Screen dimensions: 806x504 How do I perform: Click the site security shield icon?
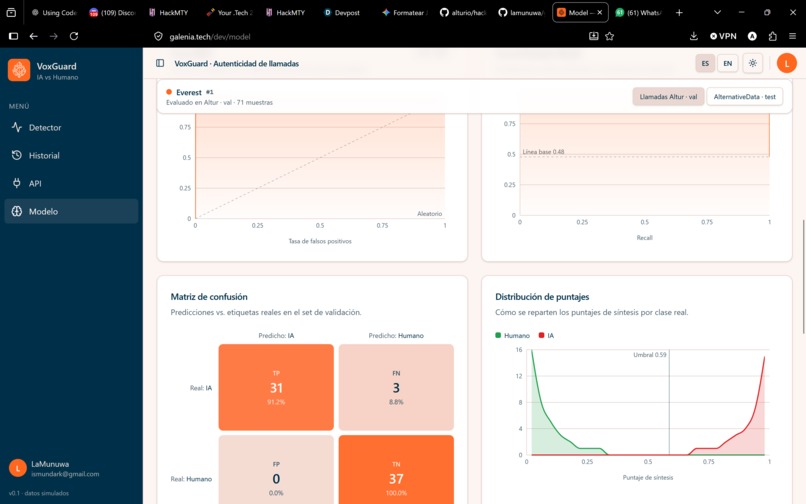[x=158, y=36]
